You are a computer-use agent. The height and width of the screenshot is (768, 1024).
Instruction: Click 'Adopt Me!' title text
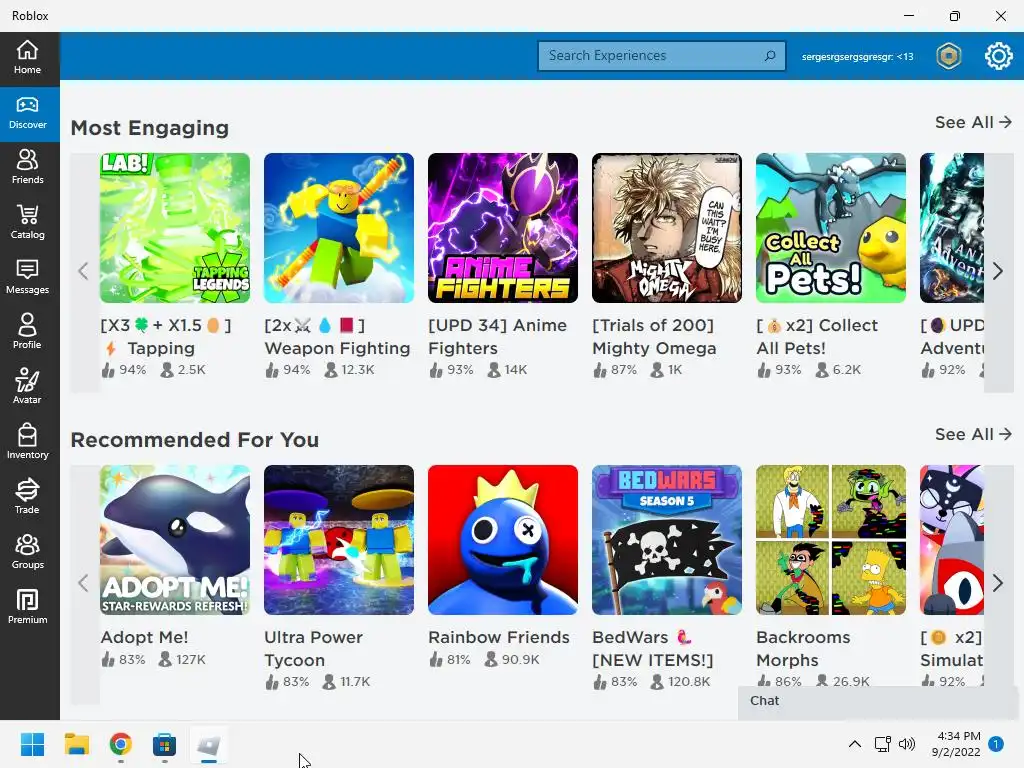pyautogui.click(x=144, y=637)
